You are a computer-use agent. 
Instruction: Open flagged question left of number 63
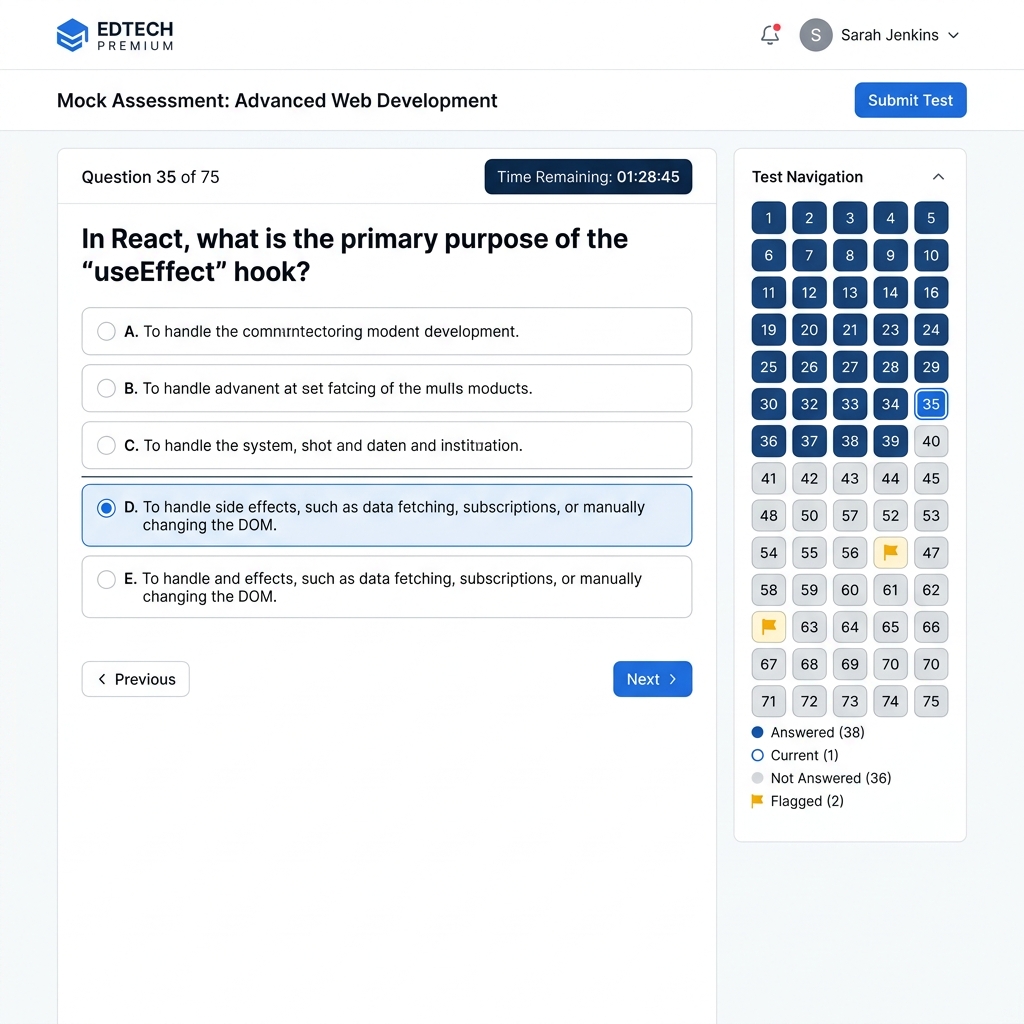(x=769, y=627)
